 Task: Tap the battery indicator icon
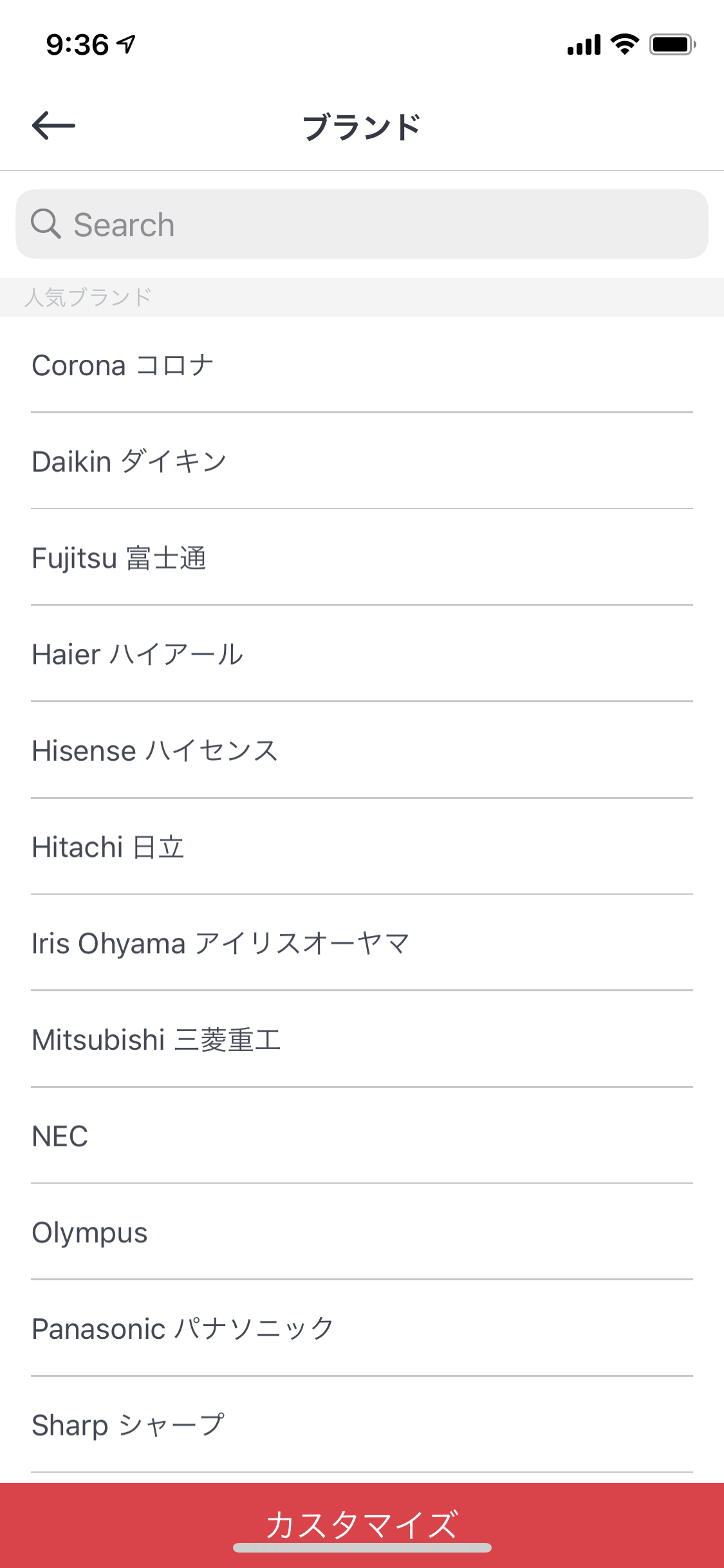pos(672,44)
